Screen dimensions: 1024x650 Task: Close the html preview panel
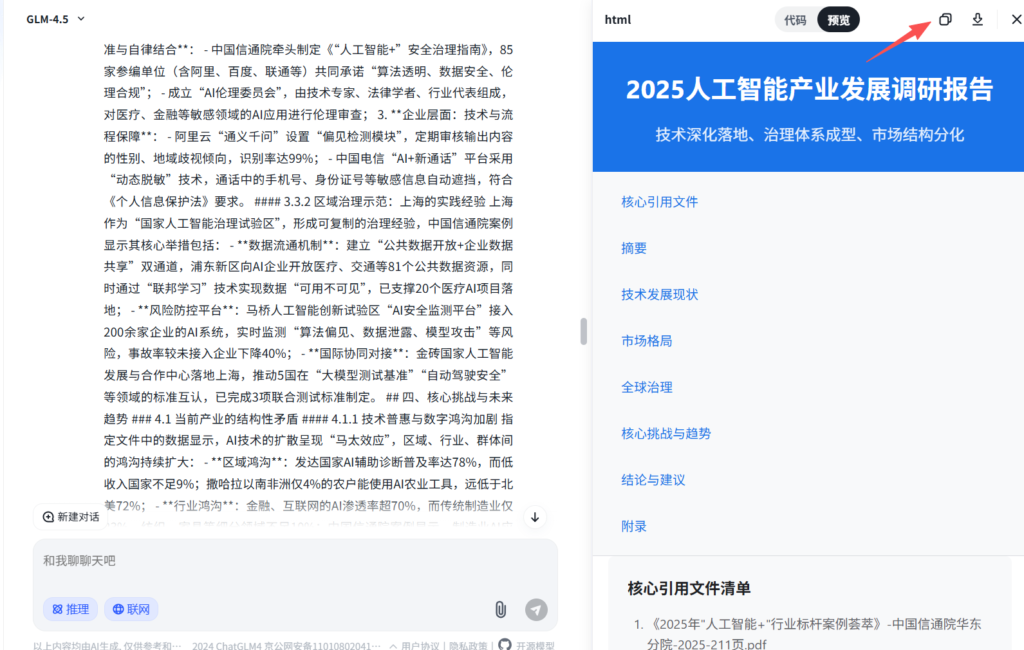point(1012,20)
